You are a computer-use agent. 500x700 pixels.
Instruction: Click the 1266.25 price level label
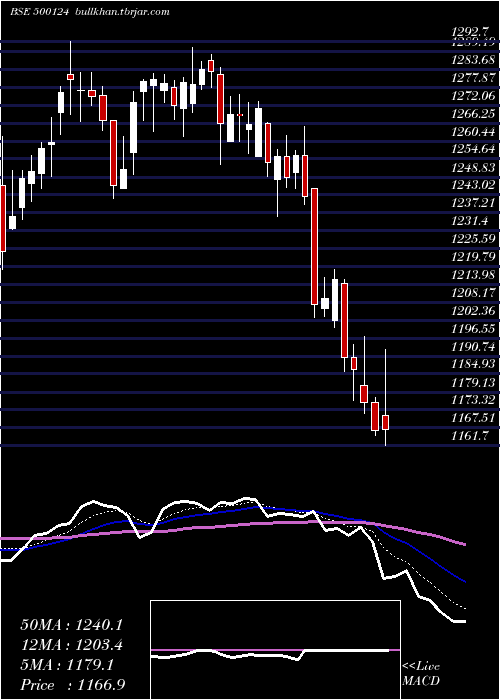tap(474, 113)
